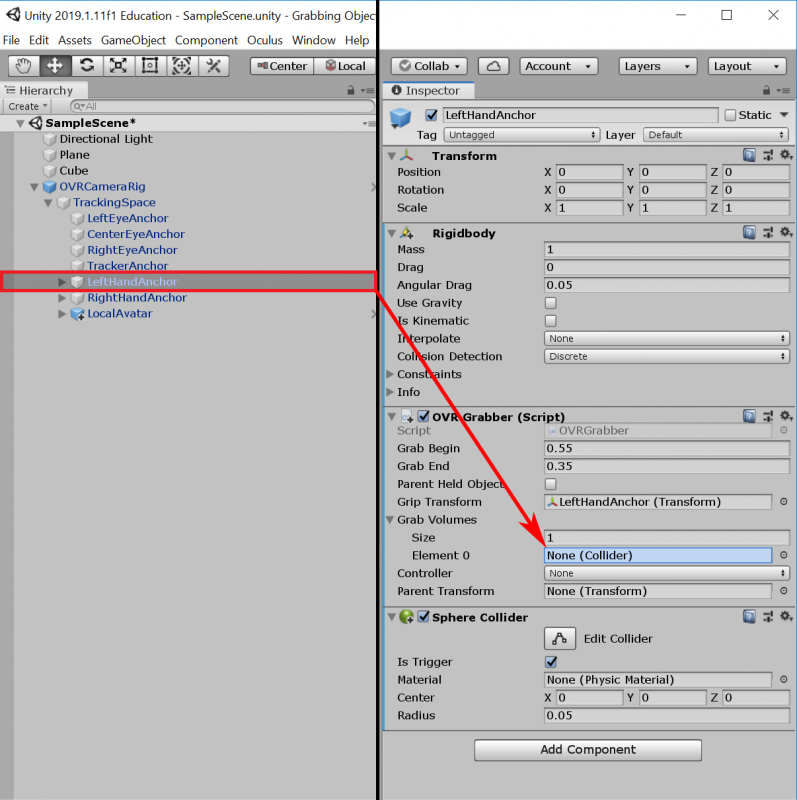The height and width of the screenshot is (800, 797).
Task: Uncheck Is Trigger checkbox
Action: (551, 662)
